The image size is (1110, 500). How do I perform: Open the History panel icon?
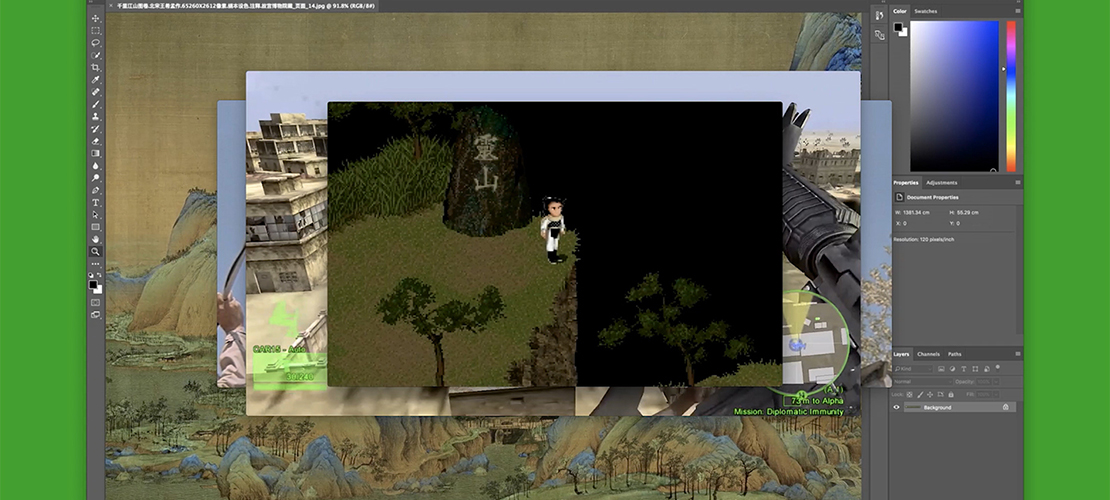879,16
